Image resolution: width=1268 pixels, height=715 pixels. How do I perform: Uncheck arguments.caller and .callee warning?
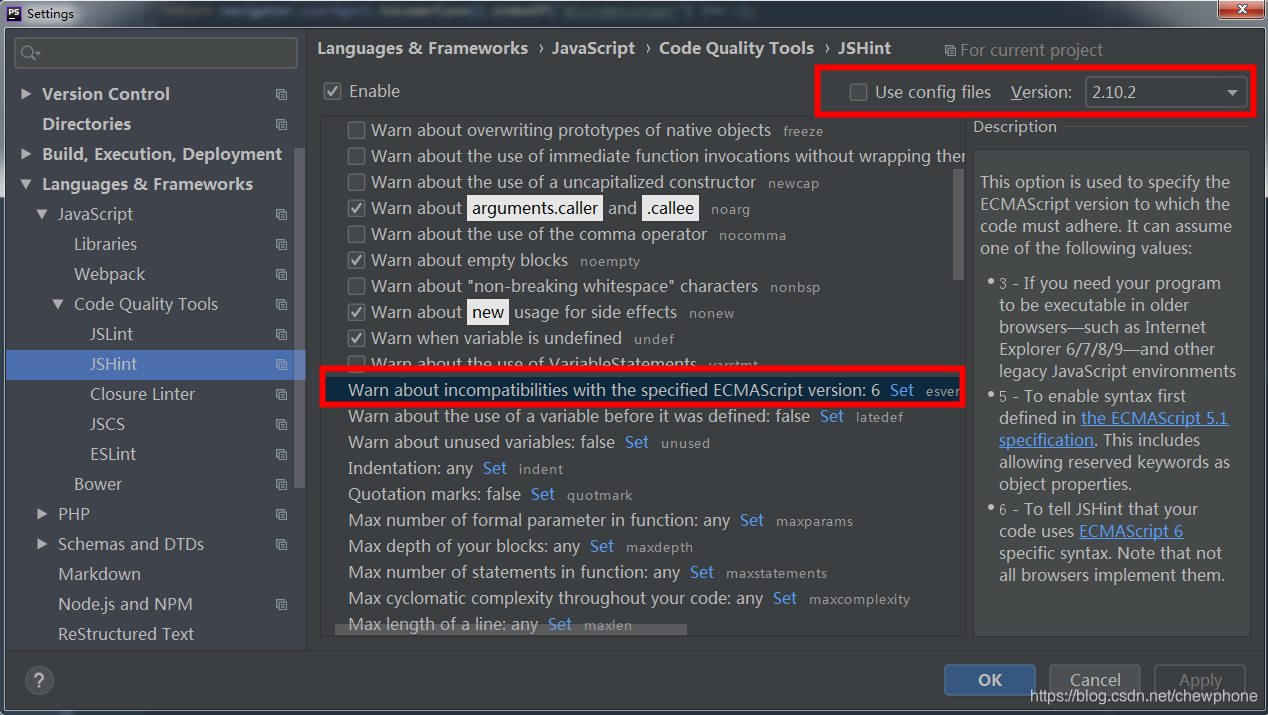point(356,208)
